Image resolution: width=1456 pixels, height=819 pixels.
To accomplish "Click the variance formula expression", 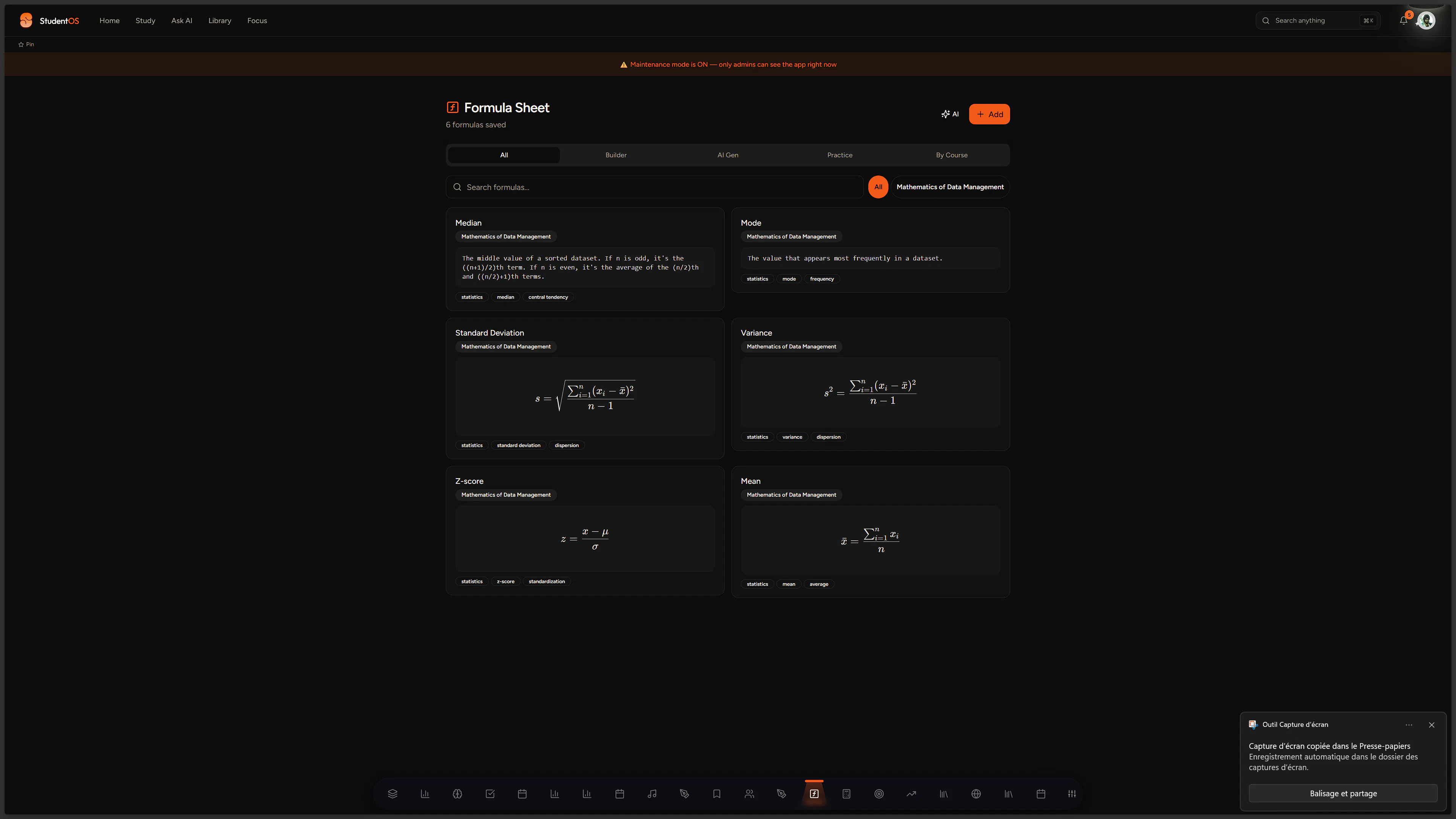I will [871, 392].
